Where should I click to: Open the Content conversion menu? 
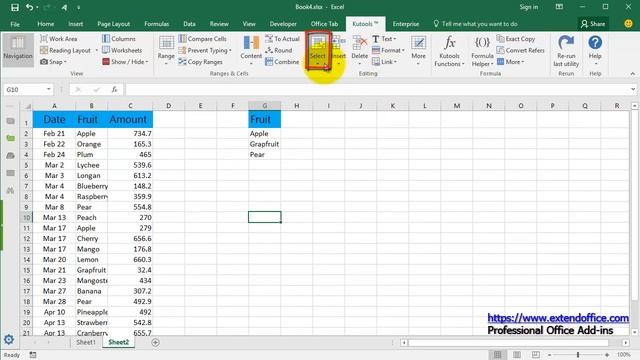(x=251, y=51)
